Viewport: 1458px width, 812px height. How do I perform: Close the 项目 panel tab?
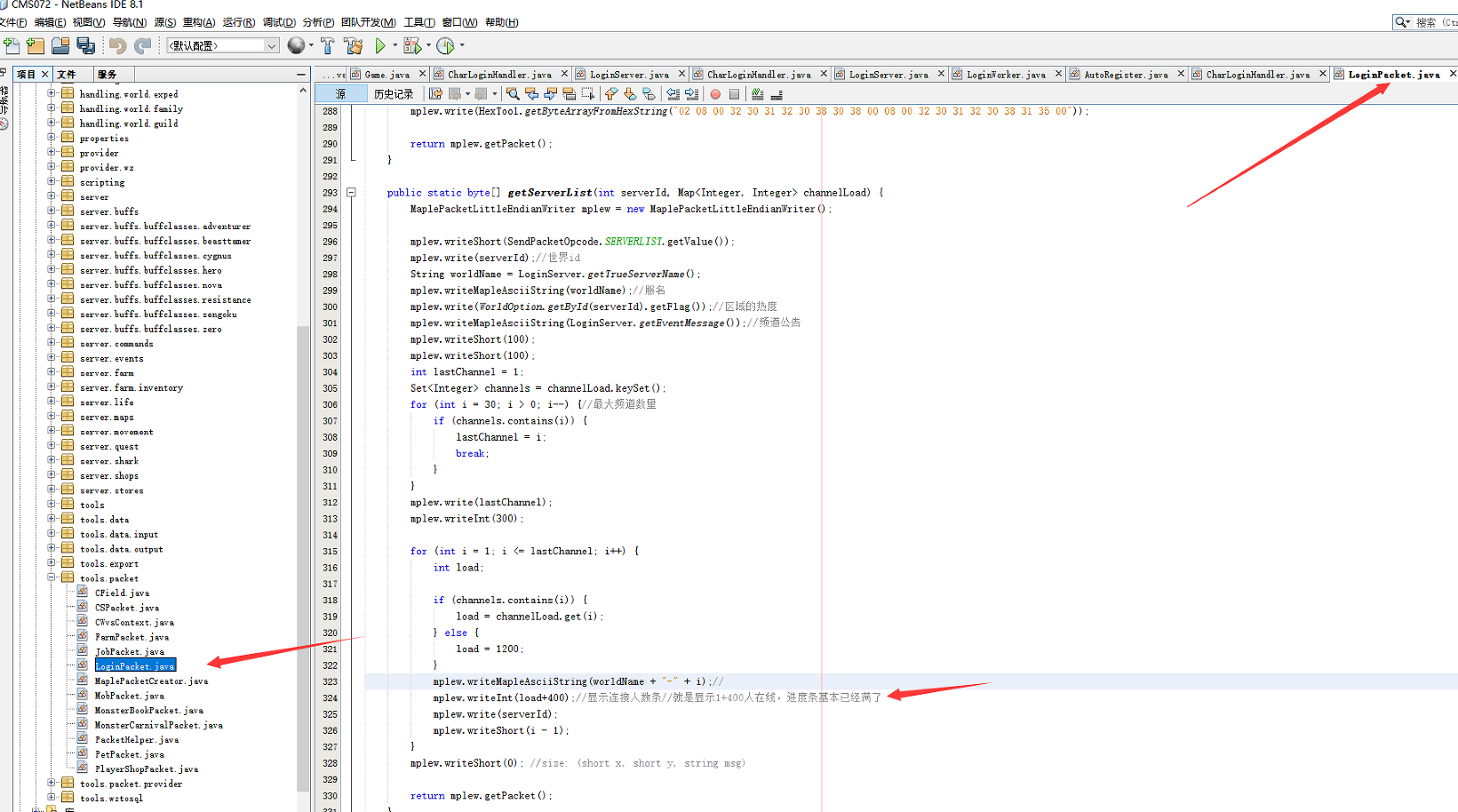tap(45, 75)
